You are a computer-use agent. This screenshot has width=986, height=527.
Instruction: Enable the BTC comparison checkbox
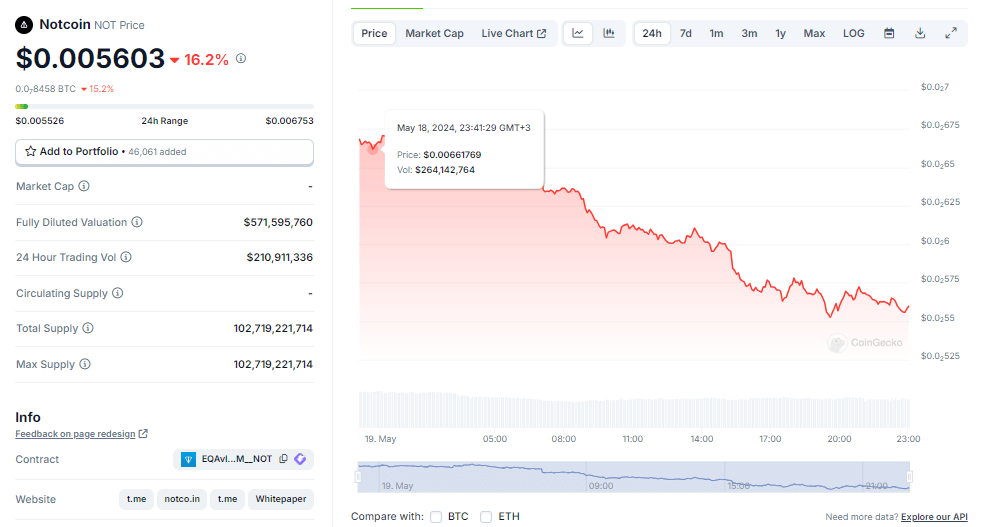click(436, 517)
